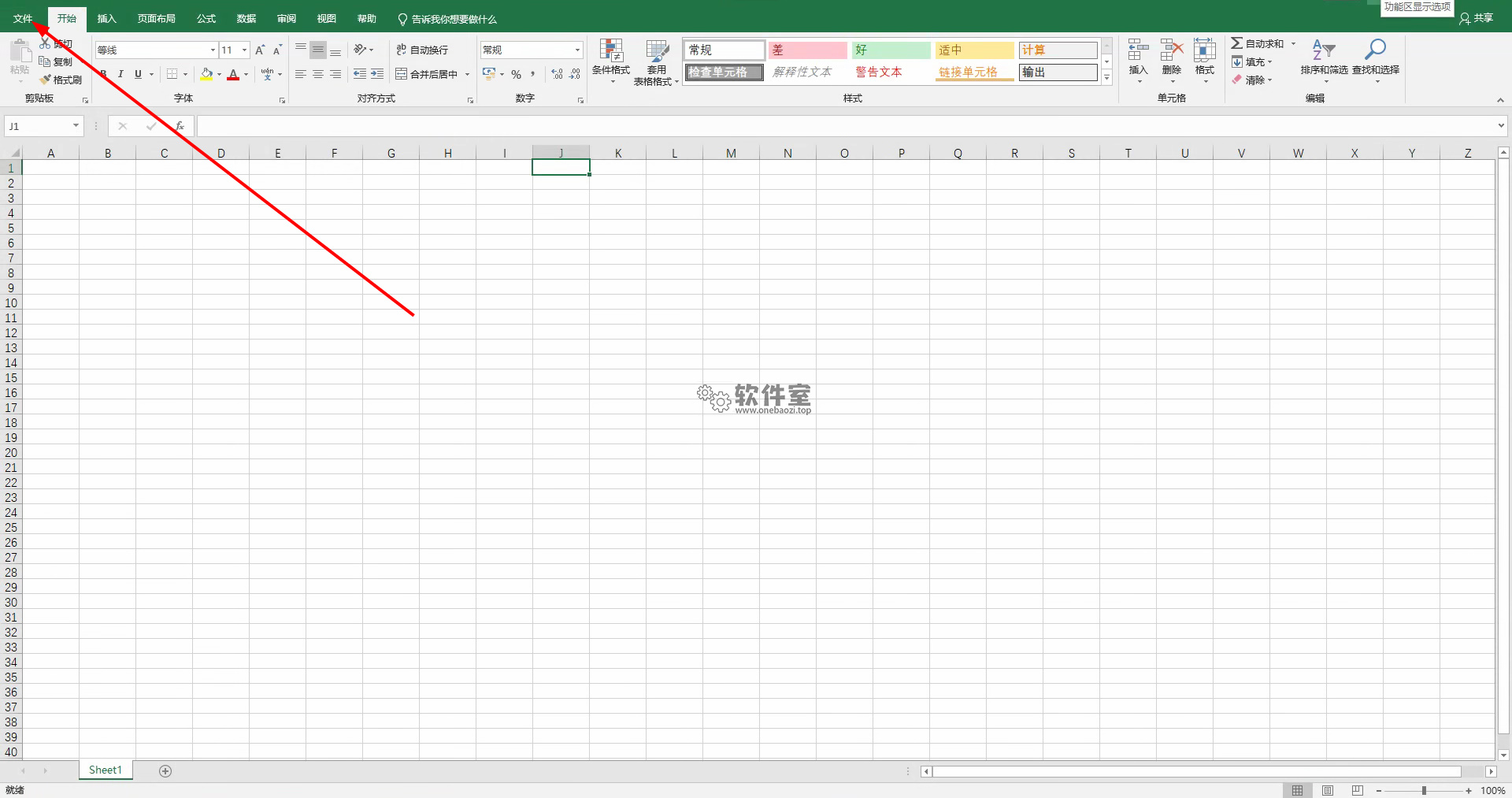Open the font name dropdown
The image size is (1512, 798).
213,50
